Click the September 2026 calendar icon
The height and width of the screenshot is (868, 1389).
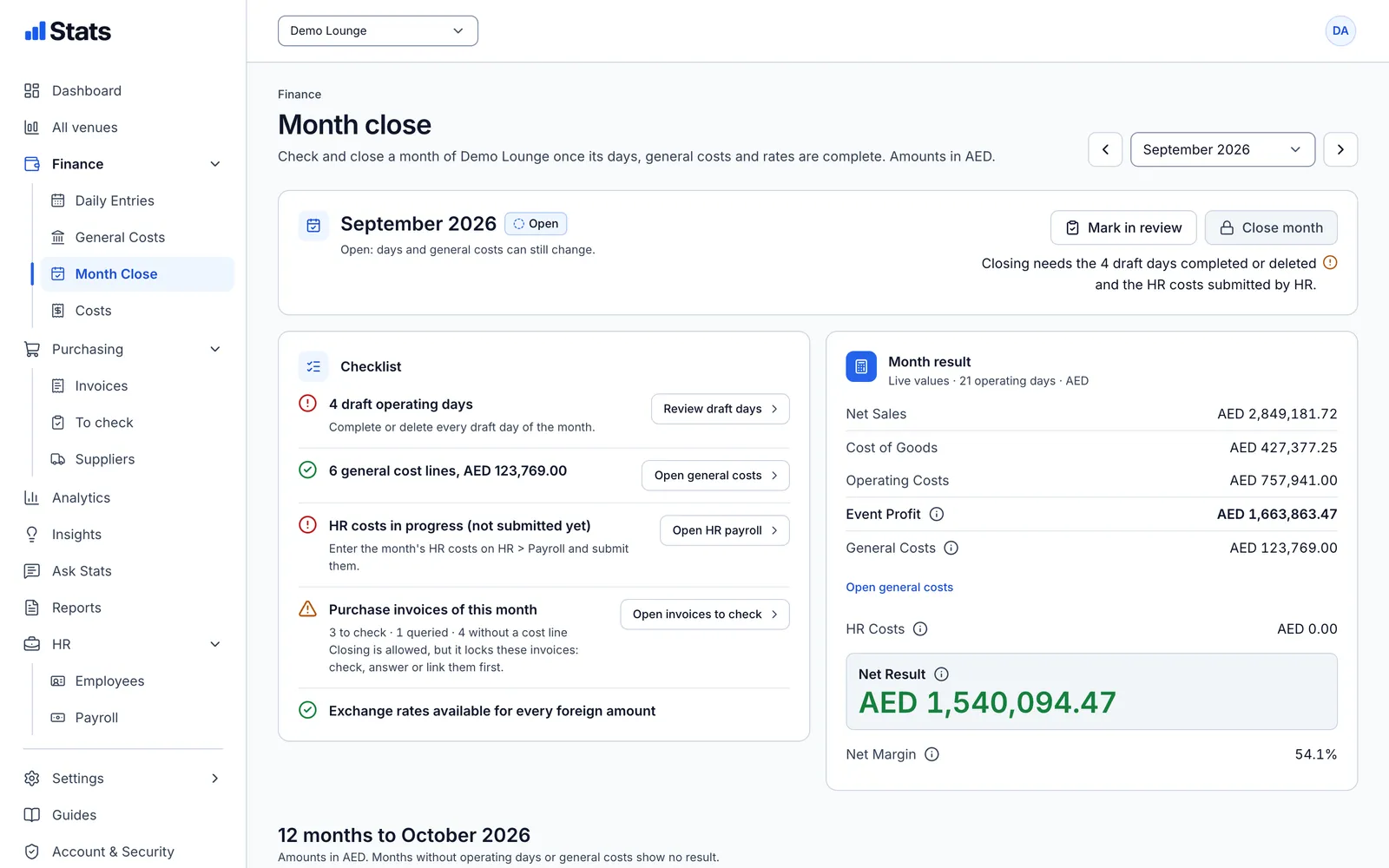(313, 226)
